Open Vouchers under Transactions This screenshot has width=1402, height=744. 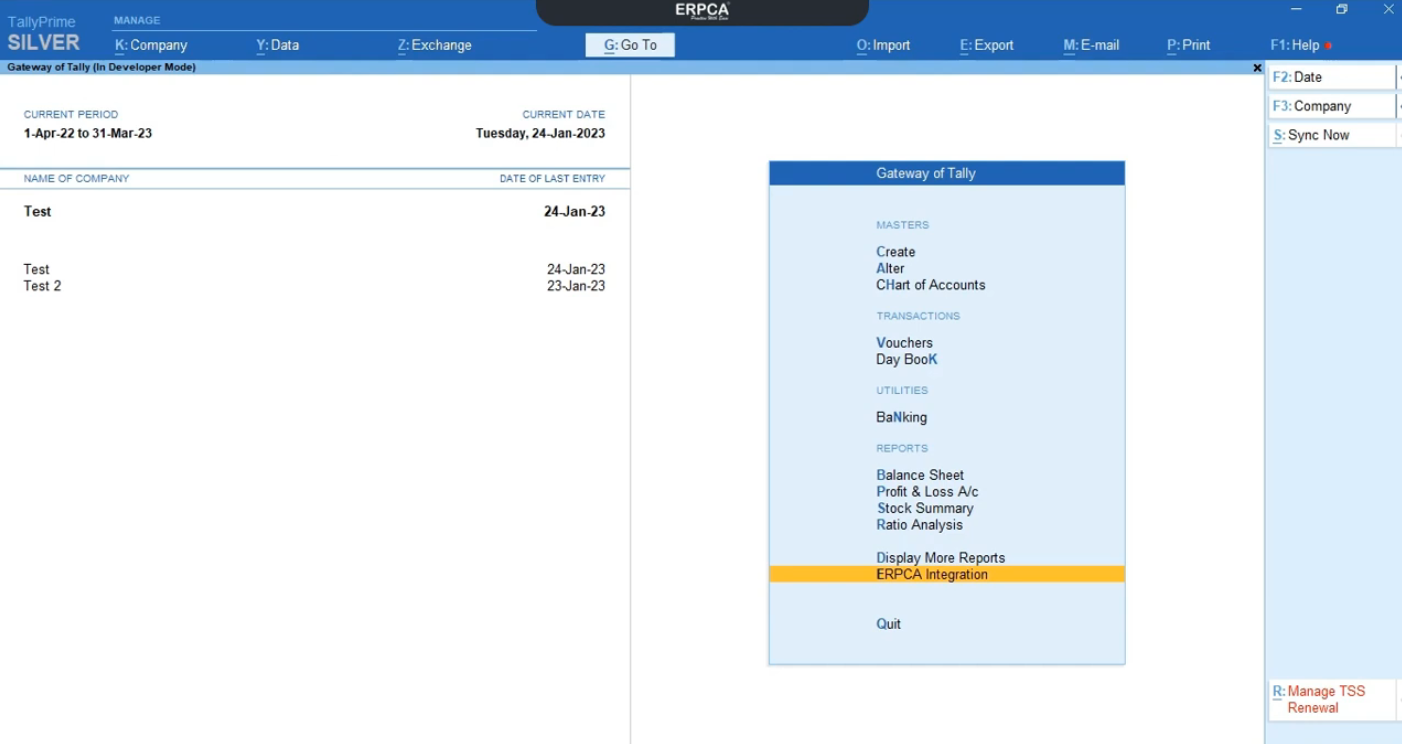(904, 343)
